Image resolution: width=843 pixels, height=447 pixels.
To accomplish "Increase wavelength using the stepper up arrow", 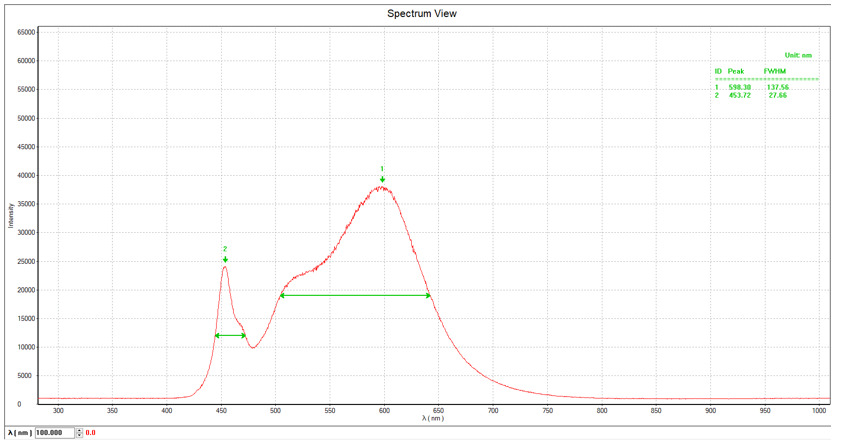I will click(x=80, y=430).
